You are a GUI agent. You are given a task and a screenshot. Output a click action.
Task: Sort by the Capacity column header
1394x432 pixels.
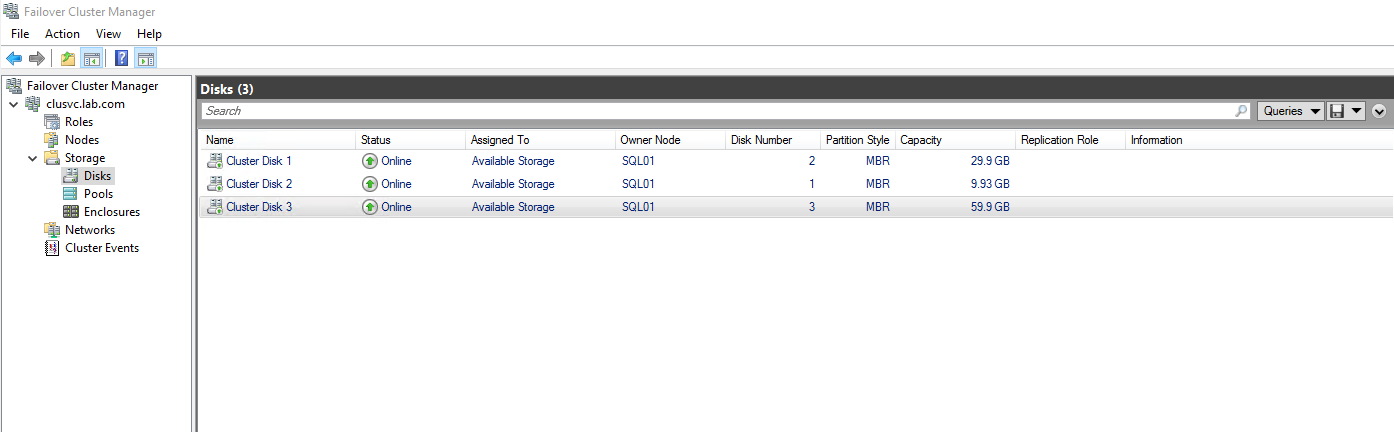point(955,140)
